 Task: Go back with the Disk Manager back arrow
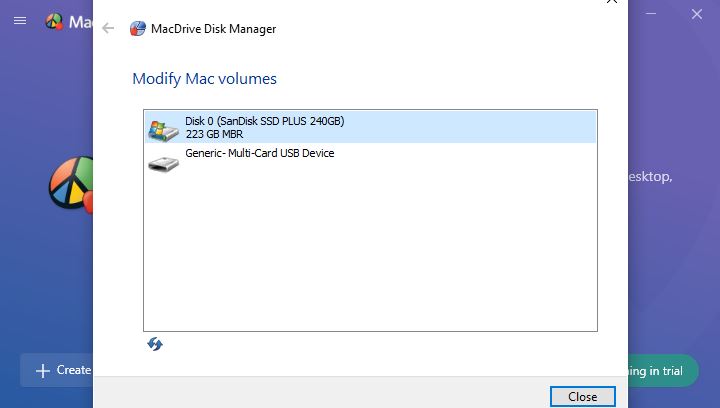(x=108, y=28)
